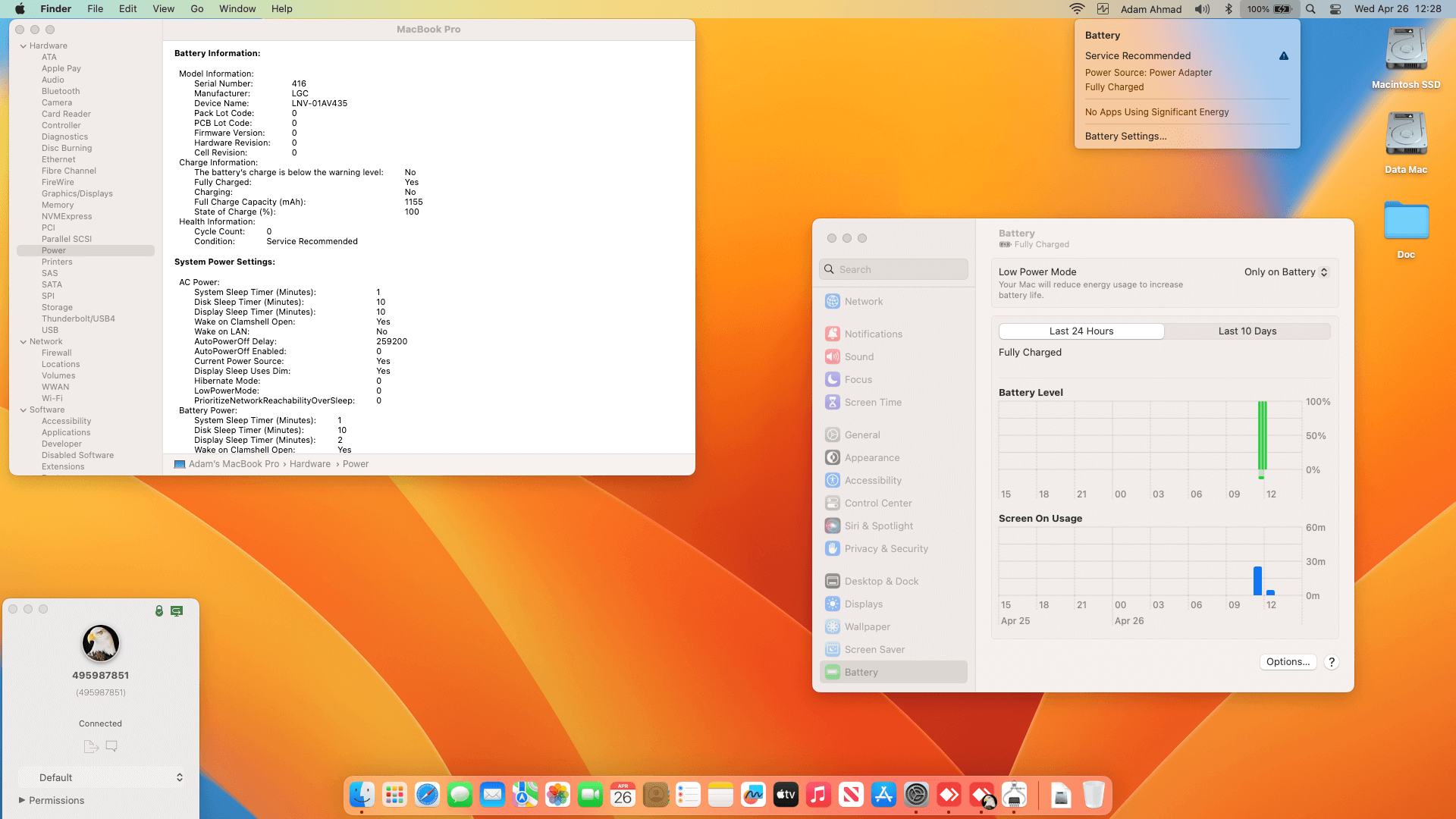
Task: Collapse the Hardware tree section
Action: (x=24, y=46)
